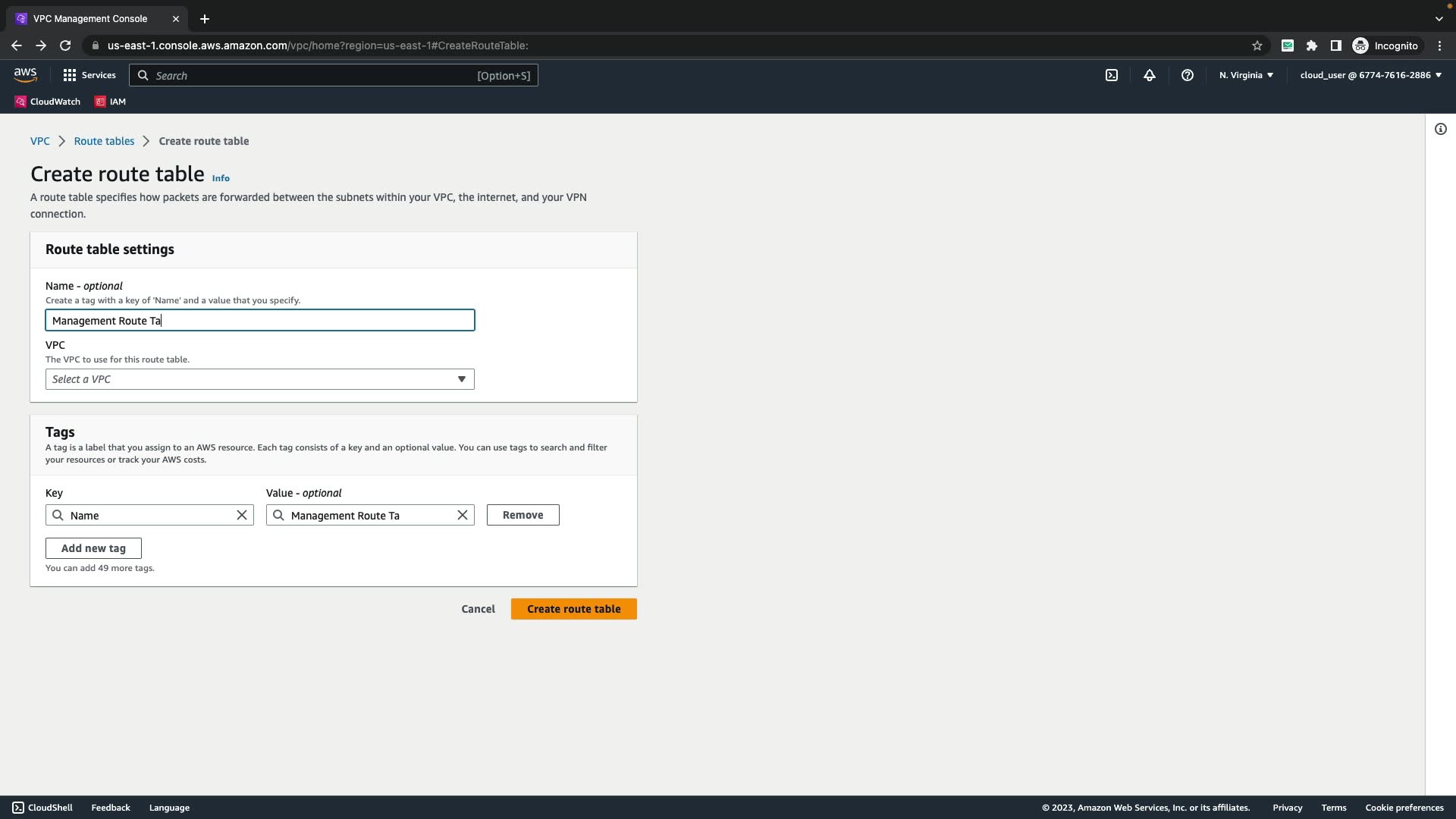Go to VPC breadcrumb link

[39, 141]
